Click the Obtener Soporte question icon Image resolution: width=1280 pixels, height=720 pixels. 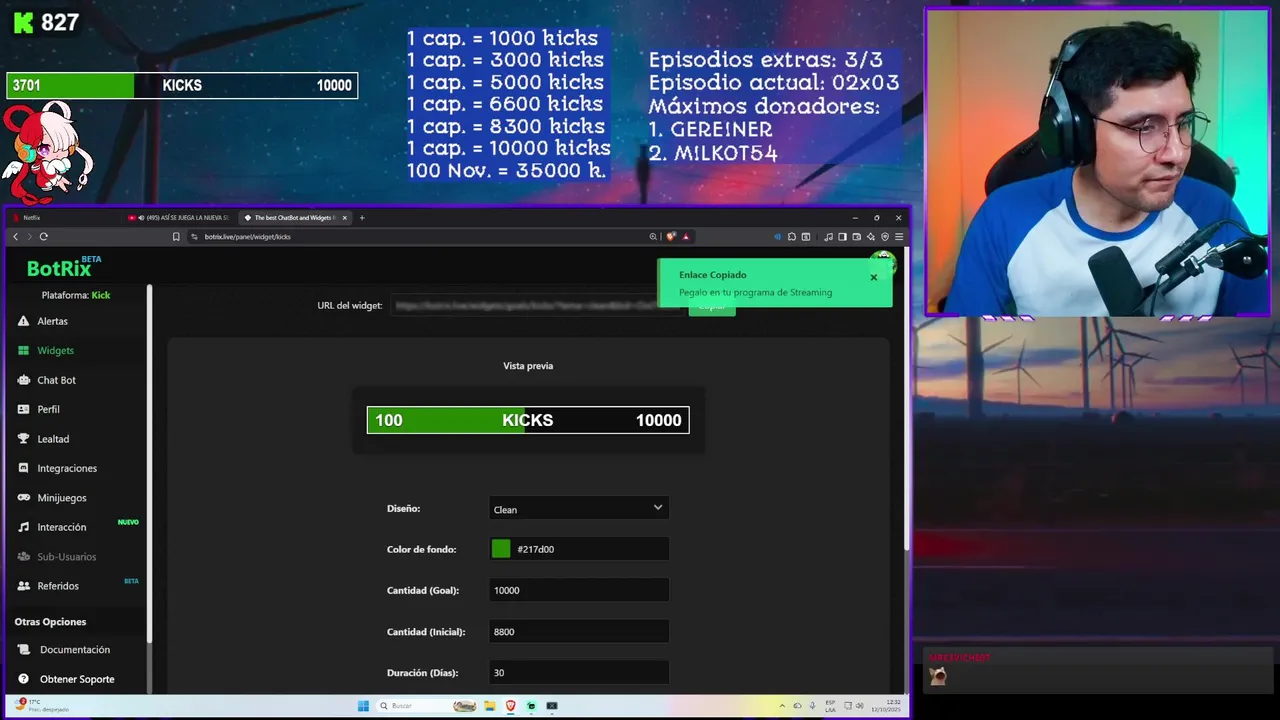click(x=24, y=679)
